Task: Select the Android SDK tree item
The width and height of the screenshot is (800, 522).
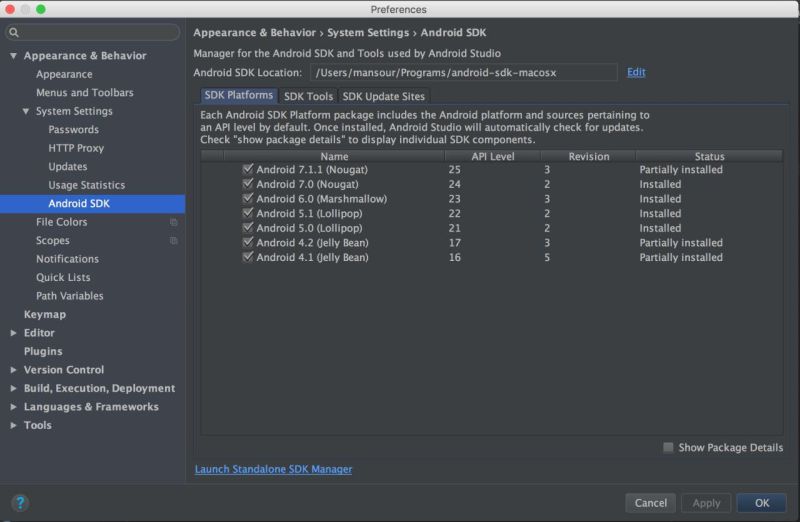Action: click(x=92, y=203)
